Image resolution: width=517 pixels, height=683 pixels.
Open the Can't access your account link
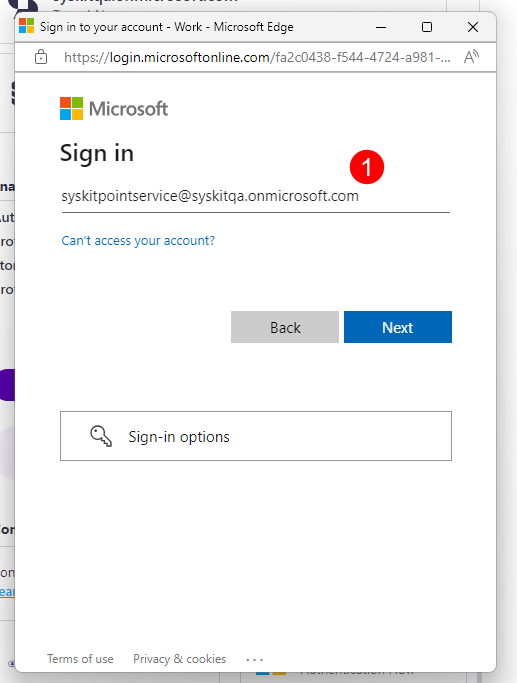click(138, 240)
